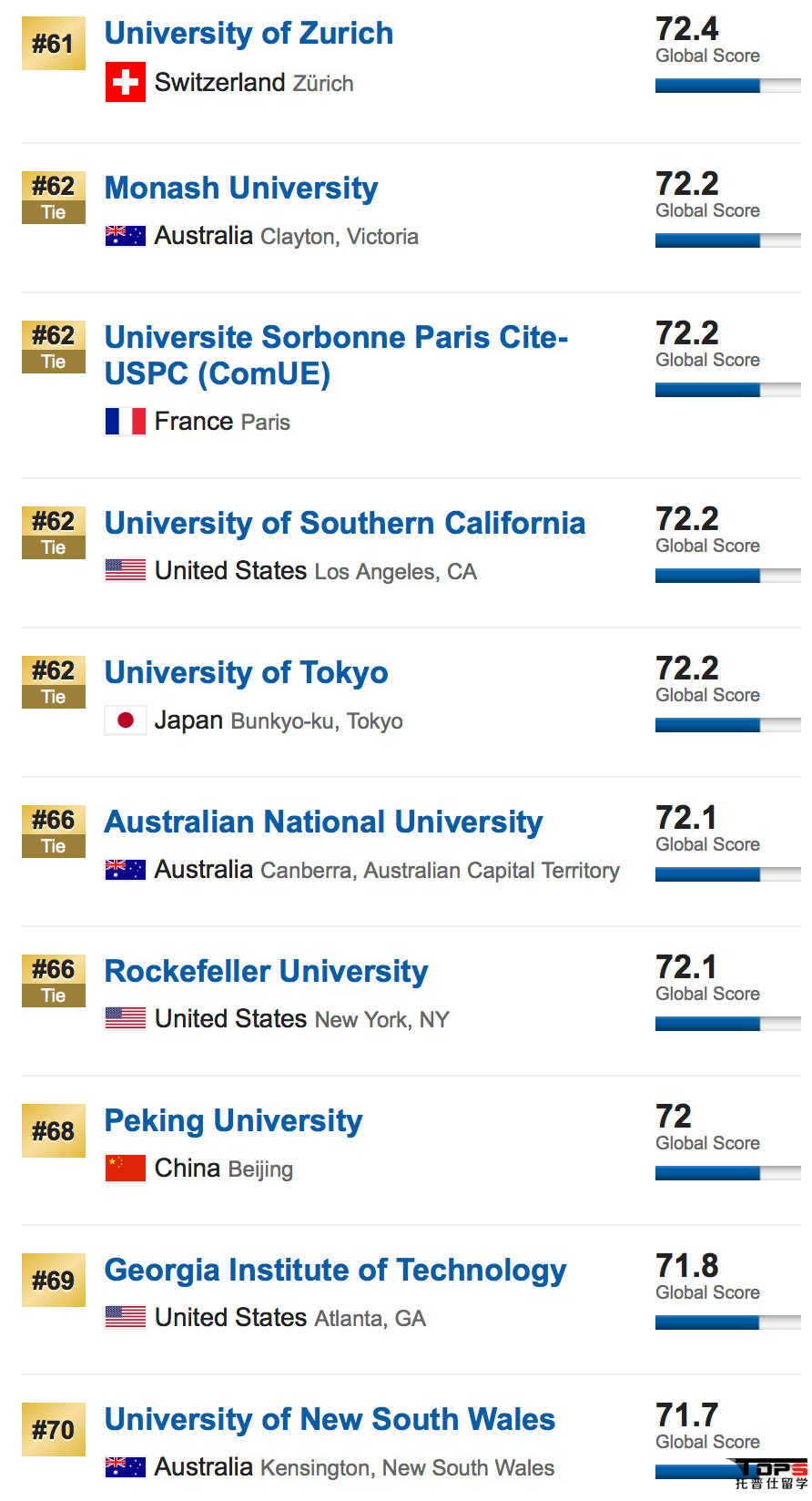Open the Rockefeller University link
This screenshot has height=1501, width=812.
(266, 972)
